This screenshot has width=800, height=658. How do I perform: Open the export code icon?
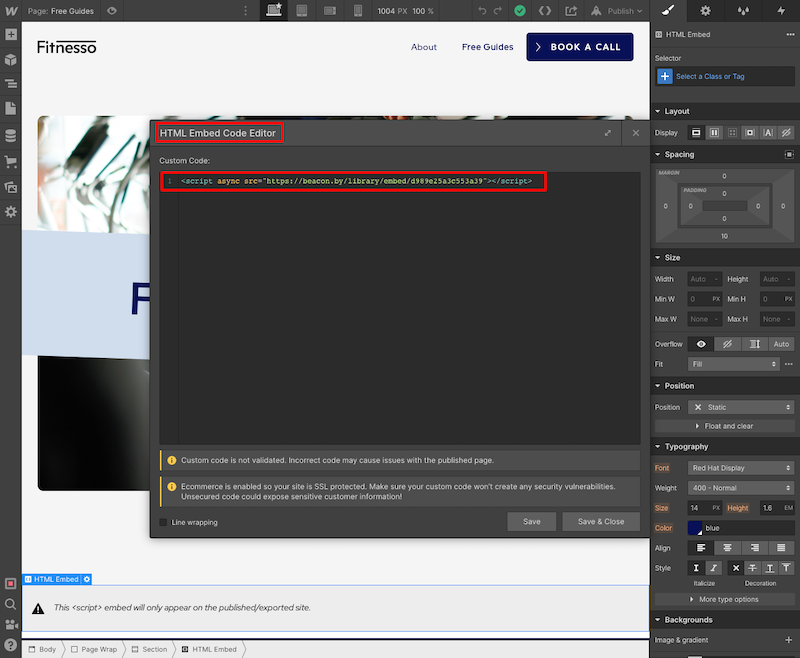(545, 11)
